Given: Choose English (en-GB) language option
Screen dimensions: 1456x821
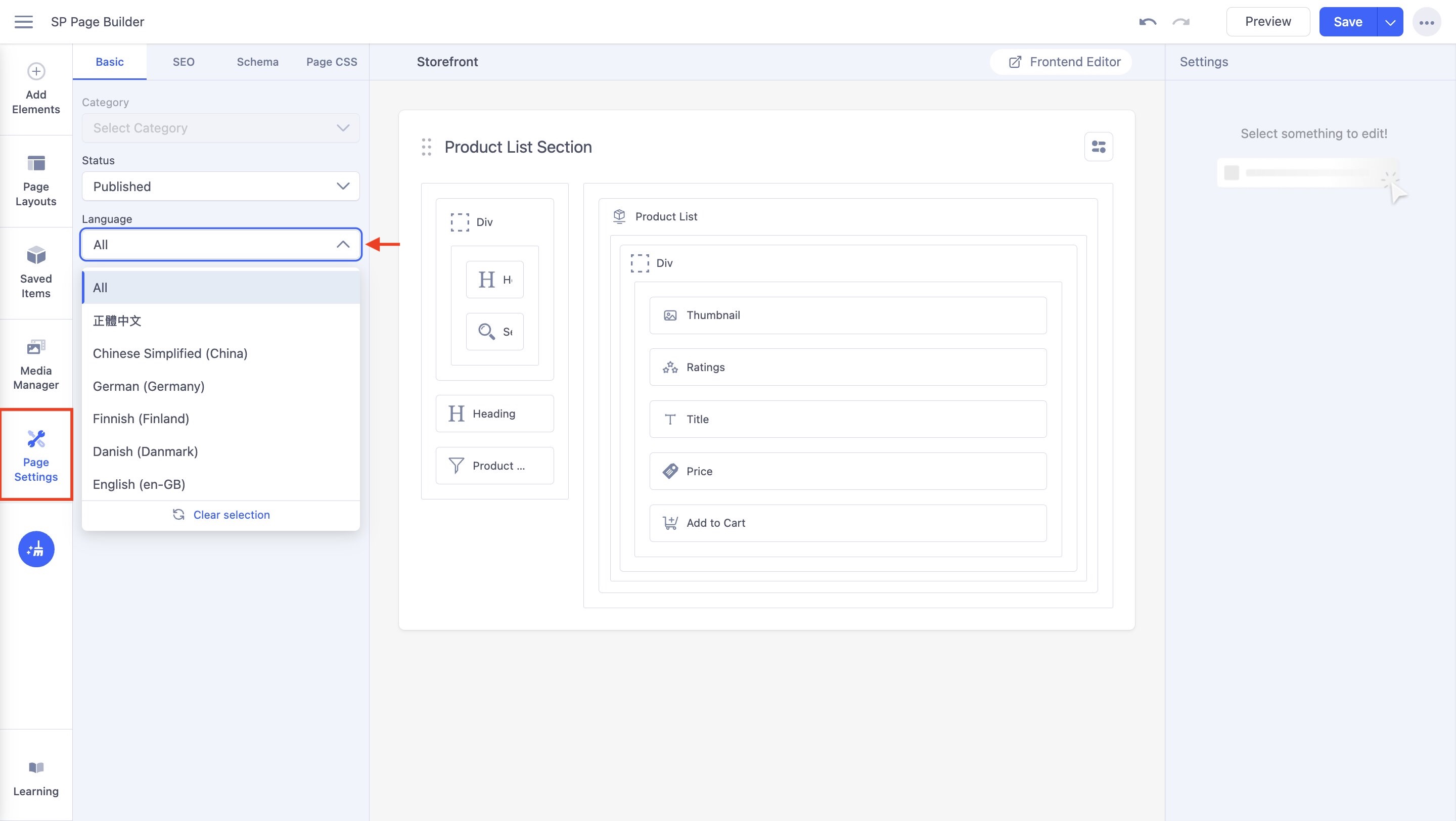Looking at the screenshot, I should 220,484.
